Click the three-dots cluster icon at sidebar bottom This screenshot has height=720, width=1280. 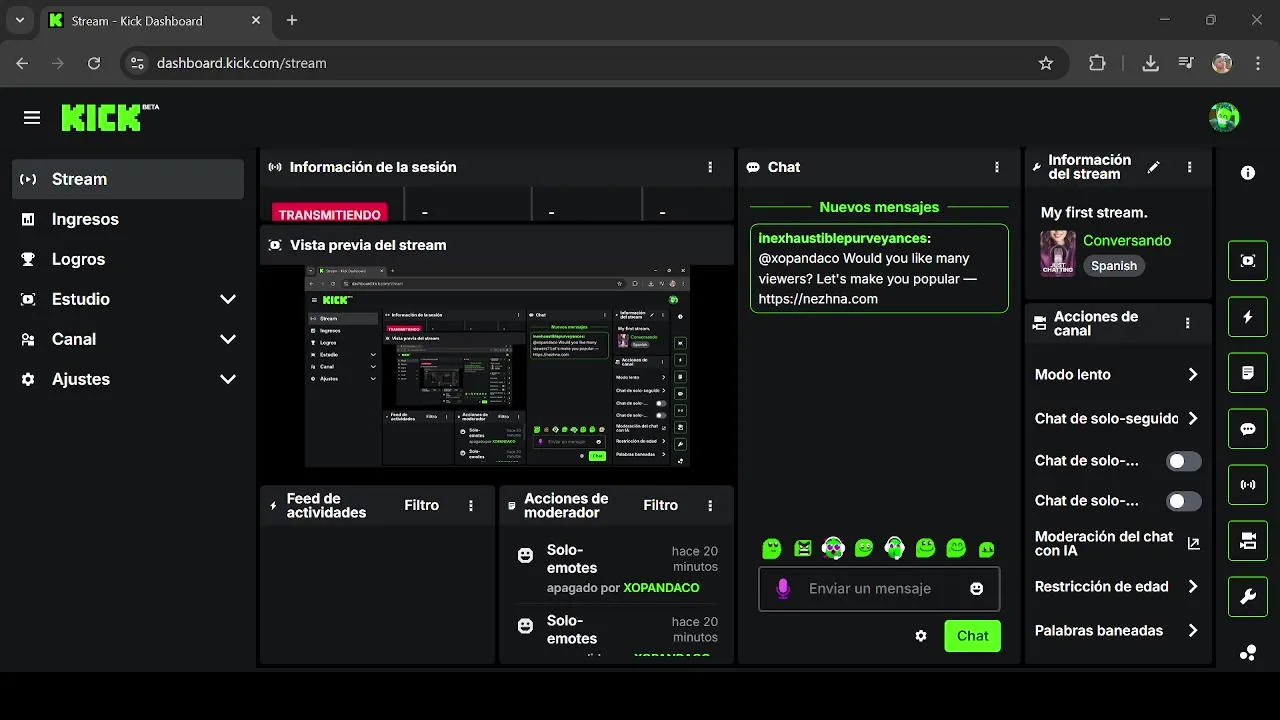pos(1248,653)
